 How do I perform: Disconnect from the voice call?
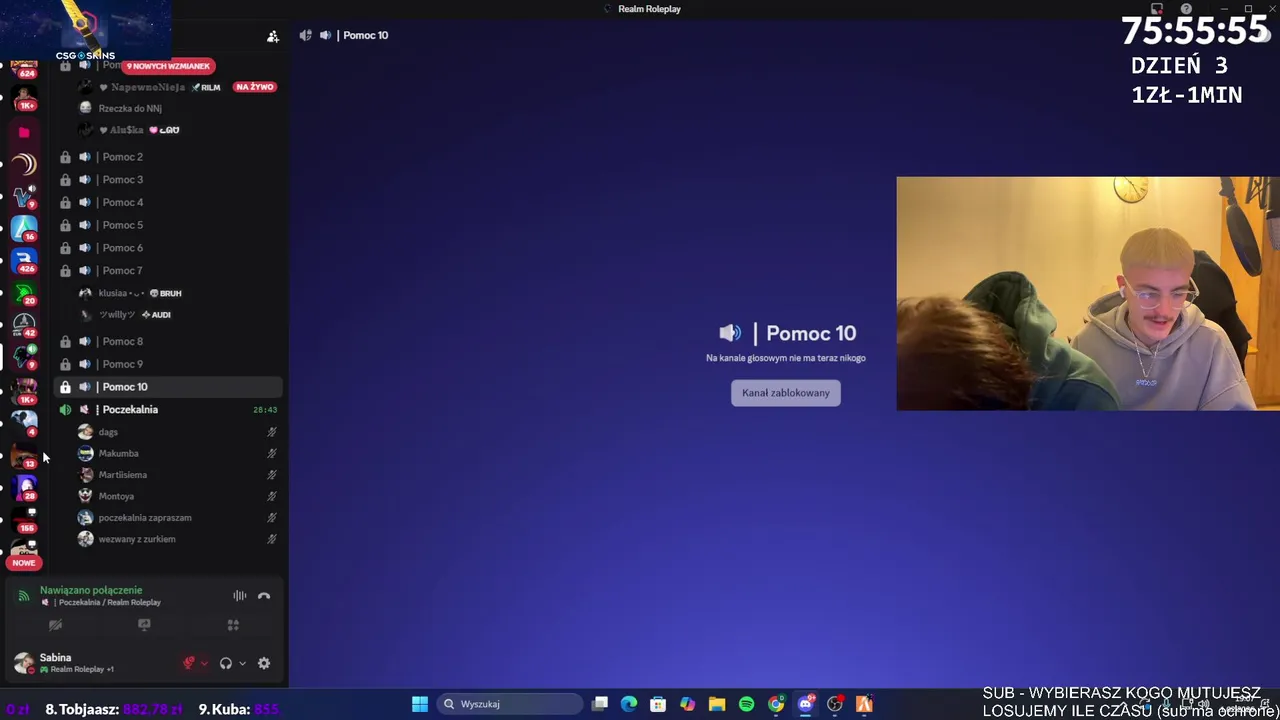coord(264,596)
